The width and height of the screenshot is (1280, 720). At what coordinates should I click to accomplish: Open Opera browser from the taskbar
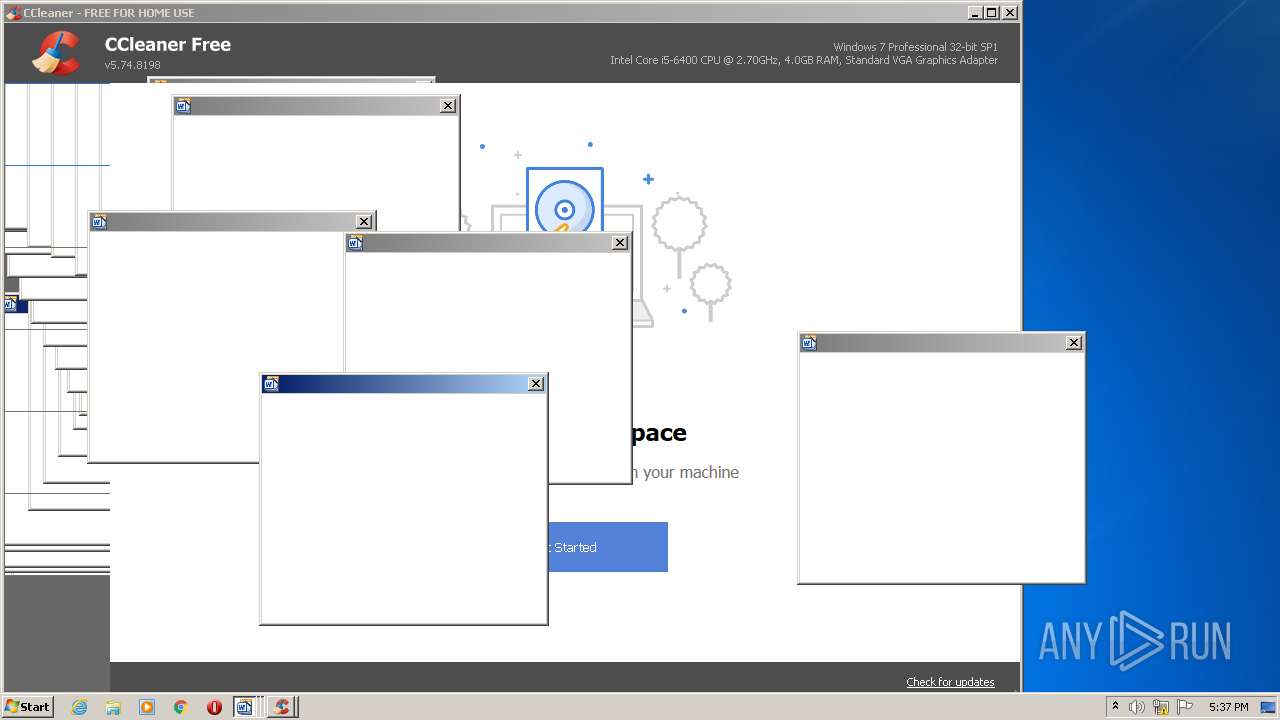point(214,707)
